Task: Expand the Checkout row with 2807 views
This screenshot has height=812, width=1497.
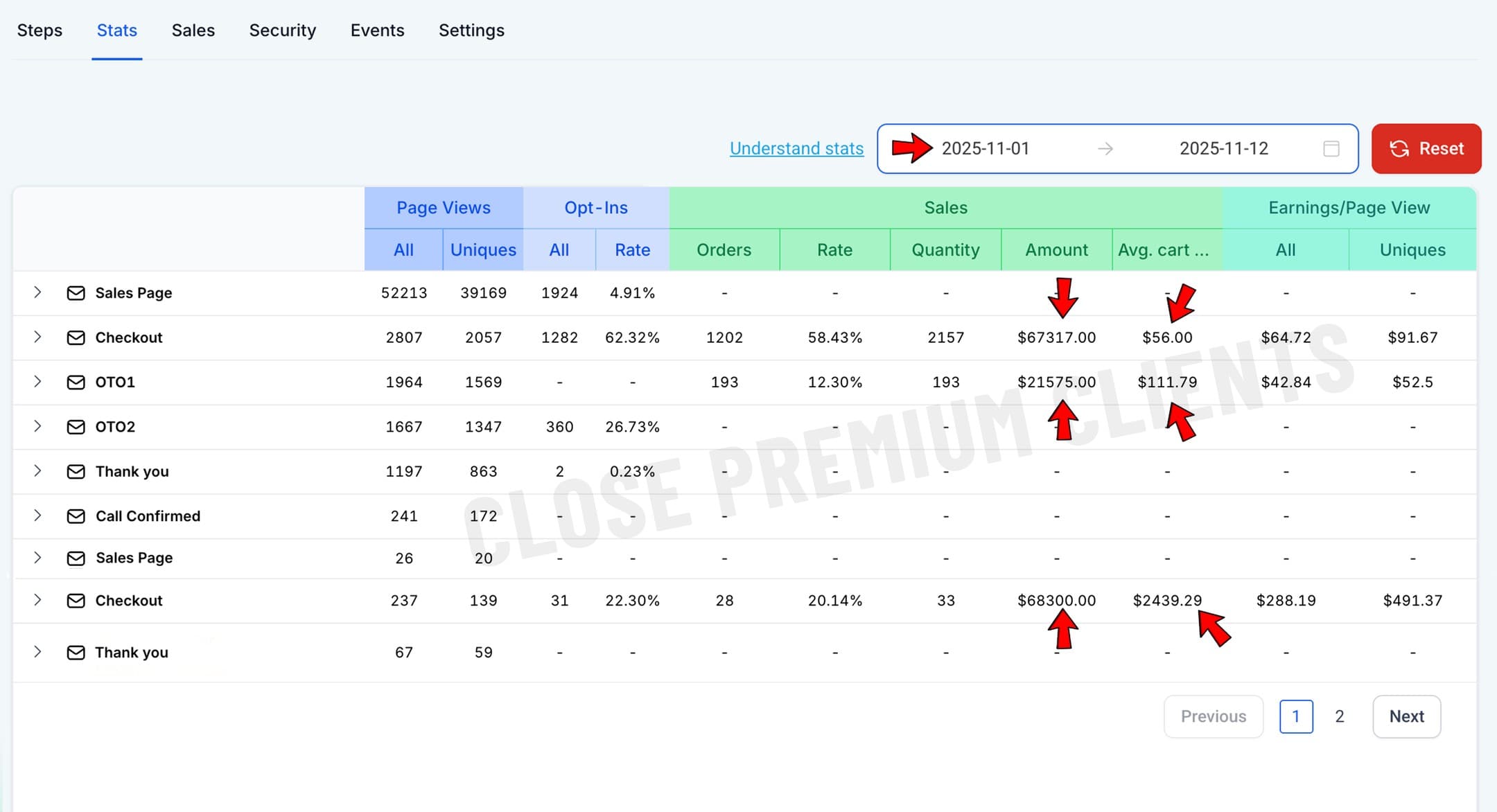Action: click(37, 337)
